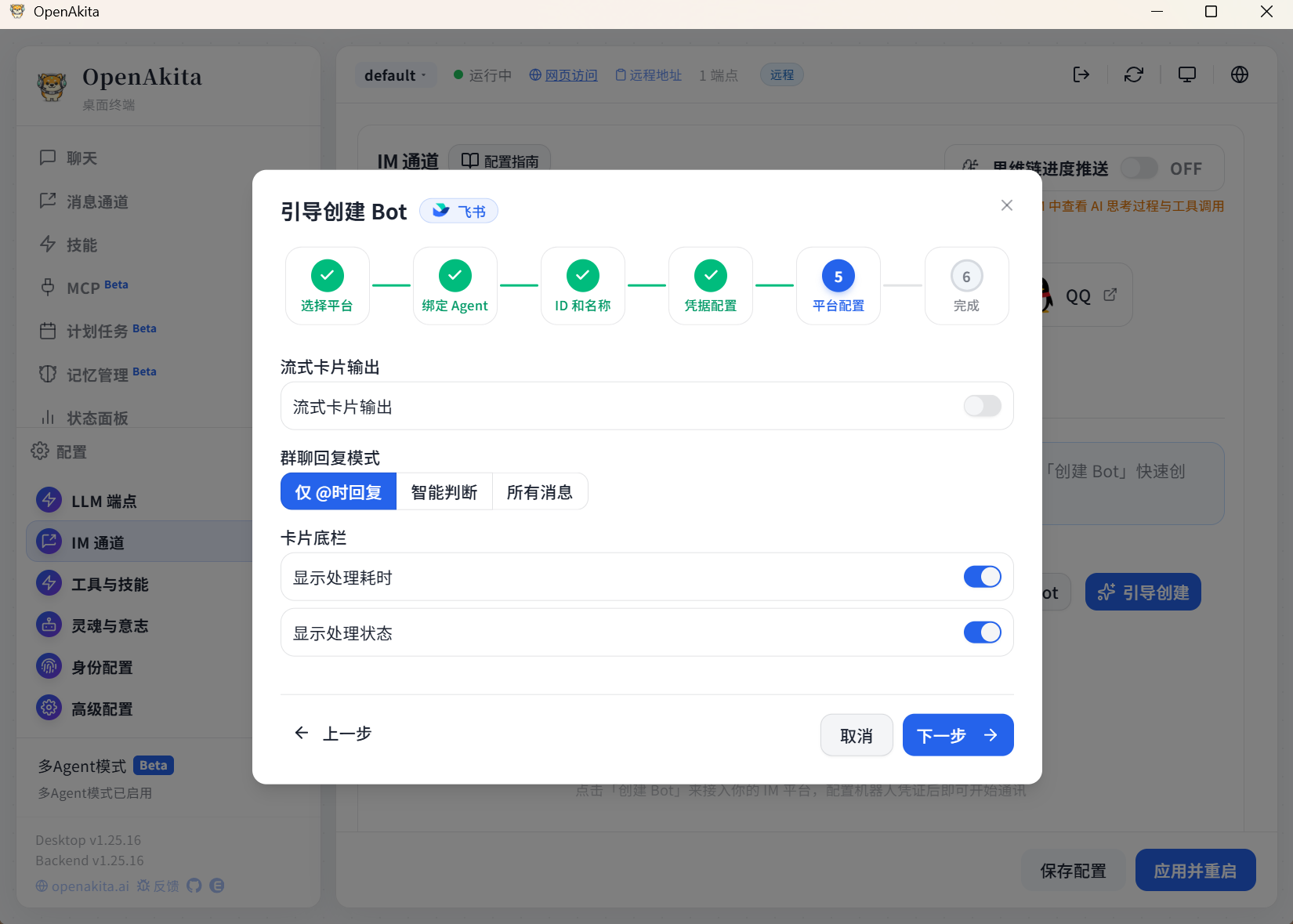This screenshot has width=1293, height=924.
Task: Click the logout arrow icon in header
Action: (1081, 74)
